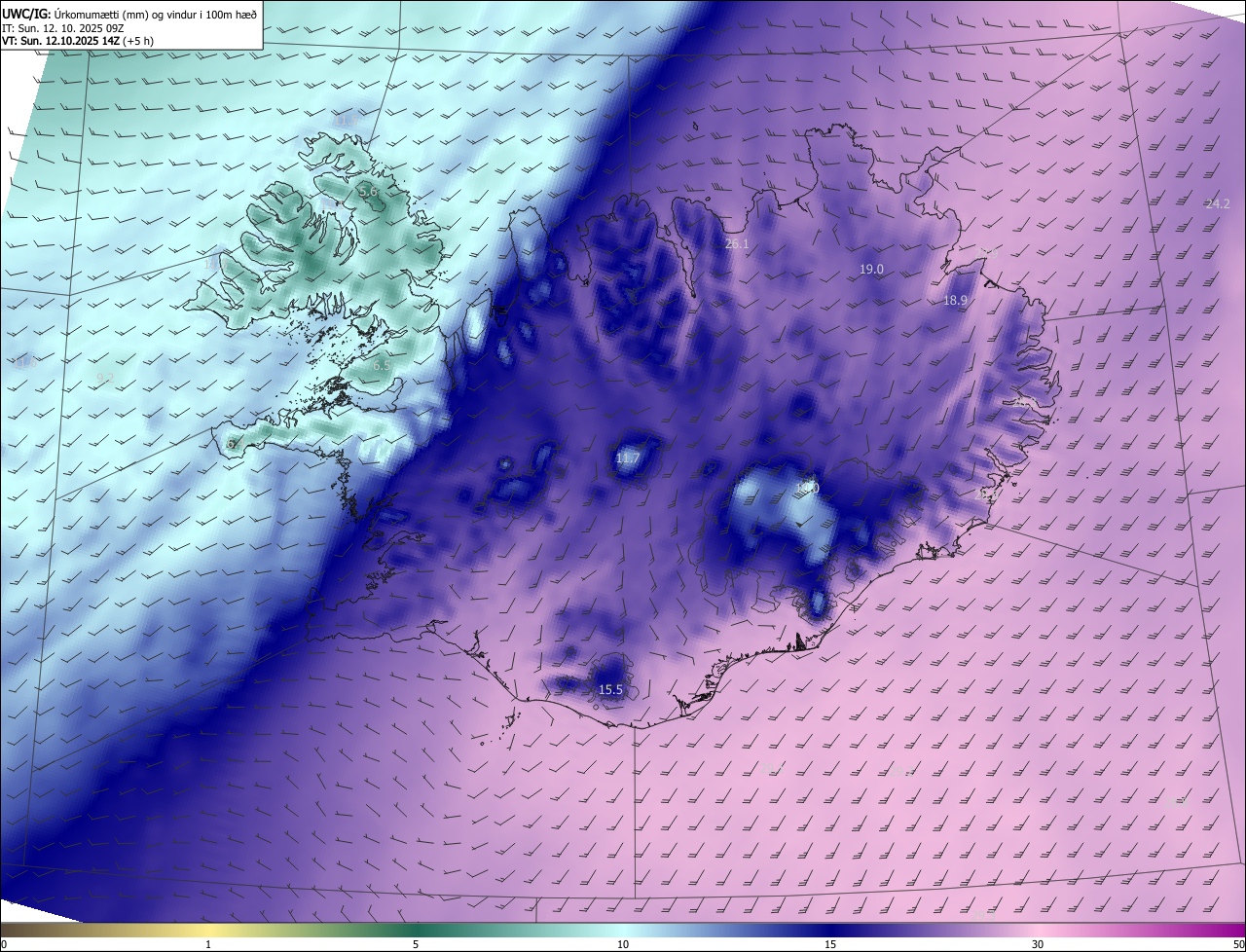Click the 15 tick on the color scale
This screenshot has height=952, width=1246.
click(x=830, y=944)
